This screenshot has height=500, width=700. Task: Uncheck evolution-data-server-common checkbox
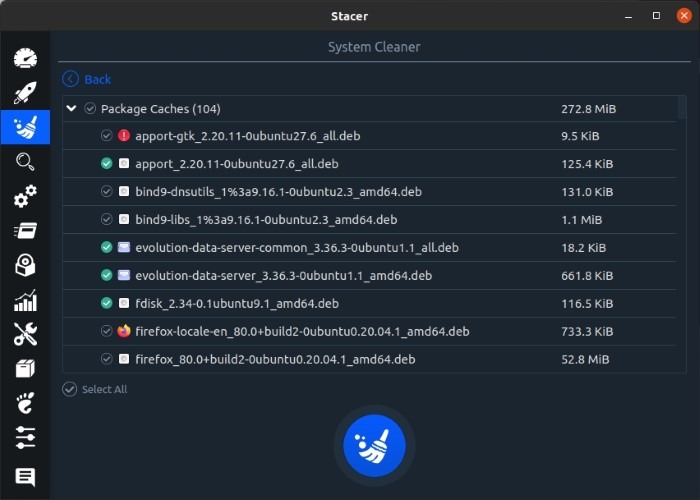(x=106, y=247)
